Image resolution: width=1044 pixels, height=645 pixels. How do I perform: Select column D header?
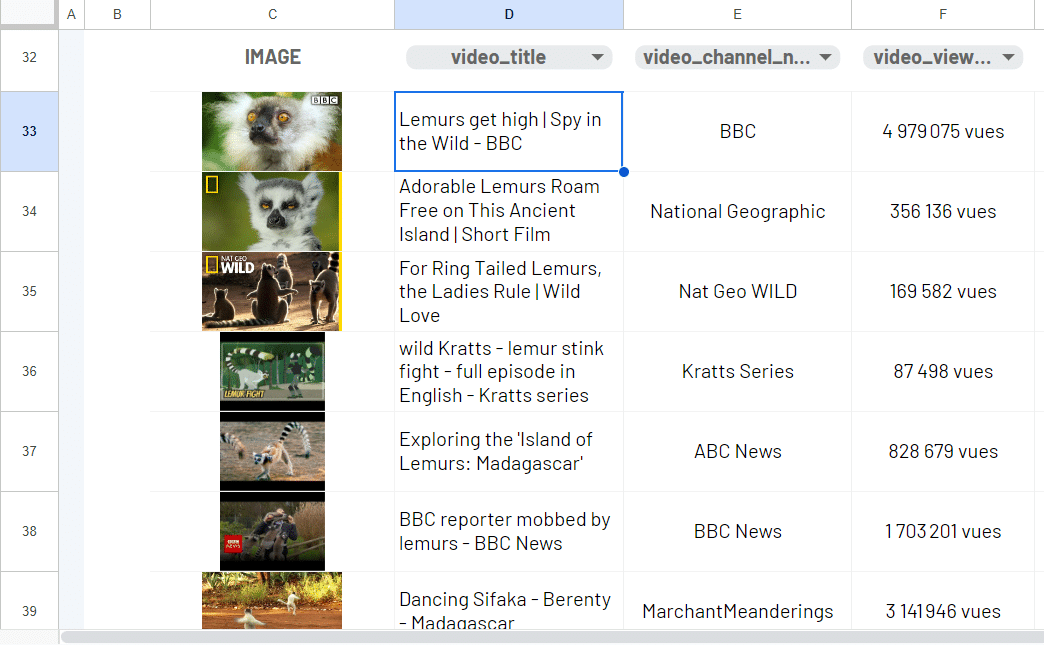pos(509,14)
